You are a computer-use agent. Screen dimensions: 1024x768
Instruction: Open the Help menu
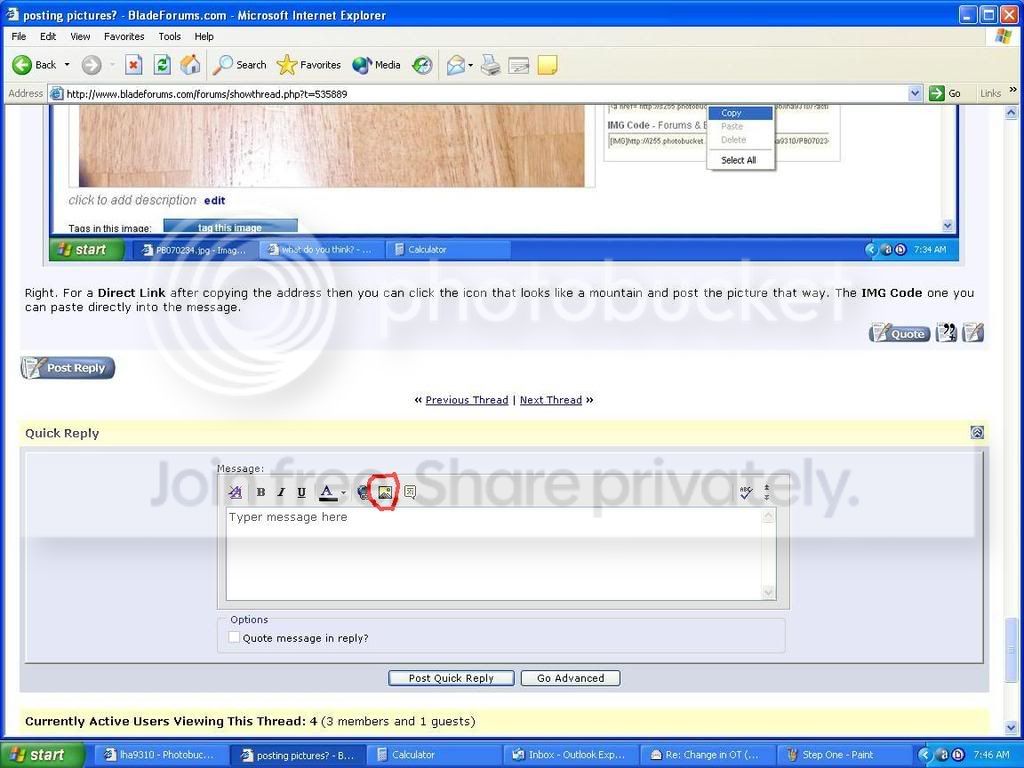[204, 37]
